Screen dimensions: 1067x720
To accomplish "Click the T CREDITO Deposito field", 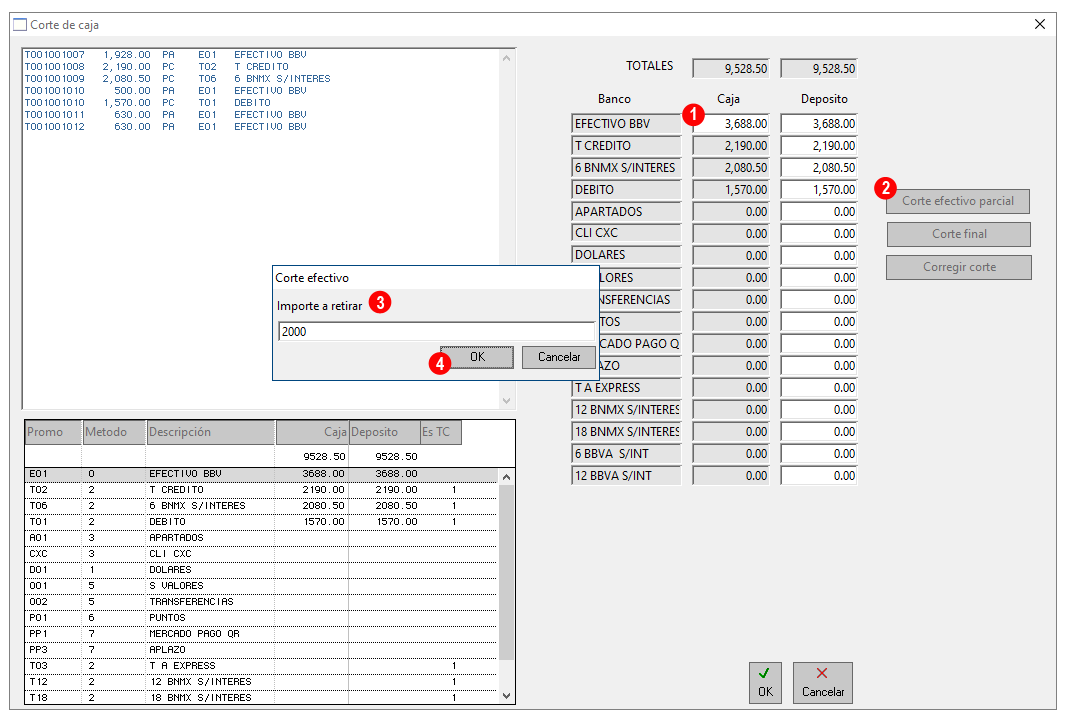I will coord(819,146).
